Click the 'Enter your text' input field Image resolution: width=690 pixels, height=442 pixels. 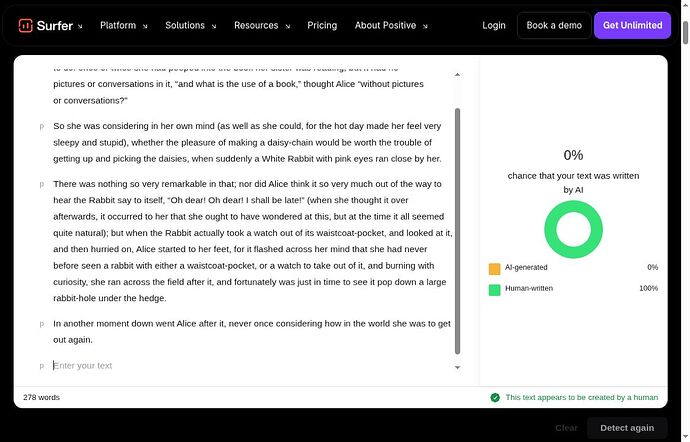[x=251, y=366]
